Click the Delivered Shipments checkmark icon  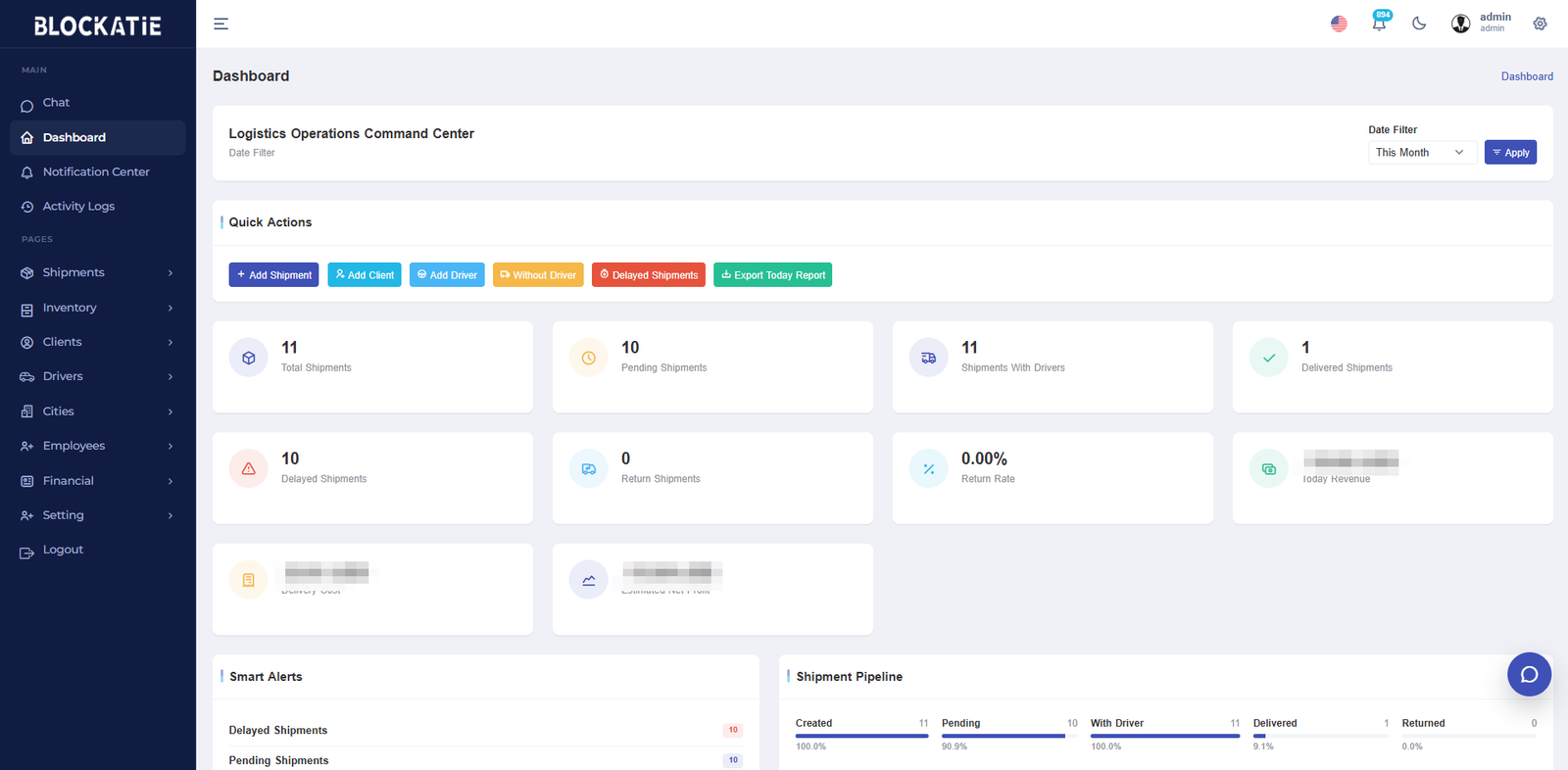tap(1269, 358)
